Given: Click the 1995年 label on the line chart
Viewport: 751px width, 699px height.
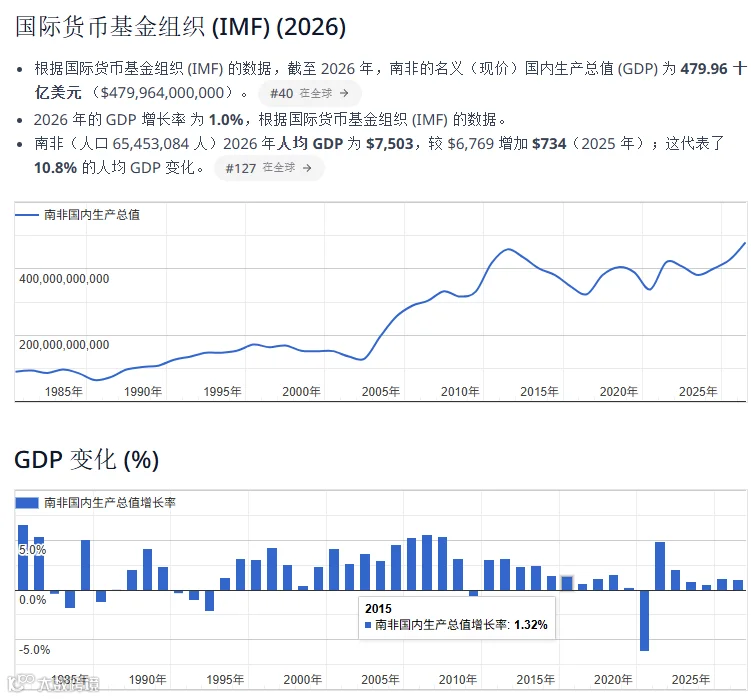Looking at the screenshot, I should pyautogui.click(x=222, y=392).
